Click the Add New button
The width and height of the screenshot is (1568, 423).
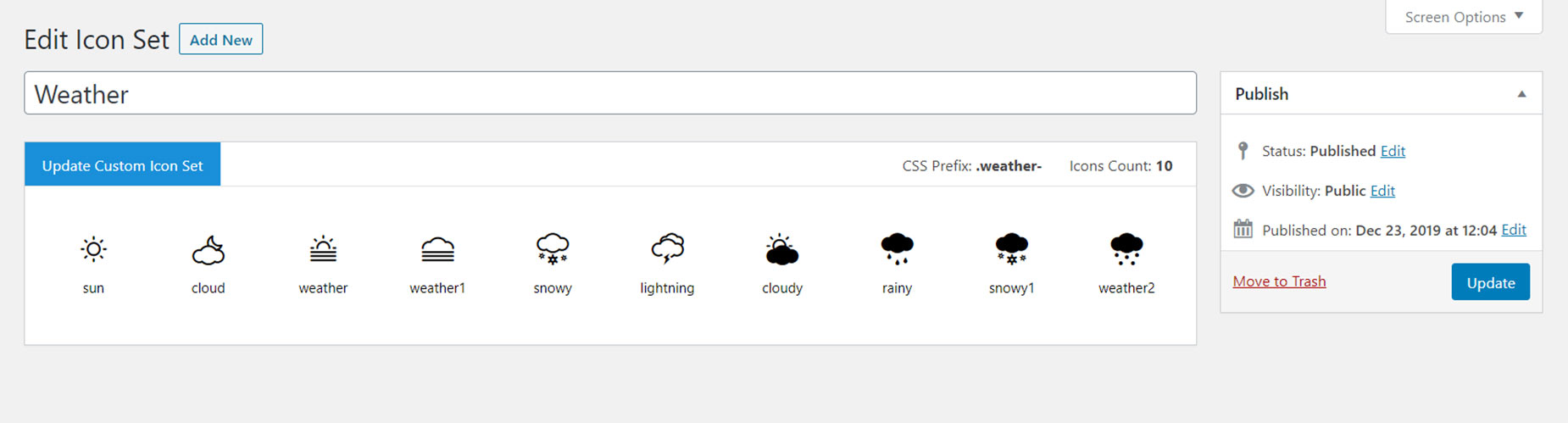[x=220, y=39]
